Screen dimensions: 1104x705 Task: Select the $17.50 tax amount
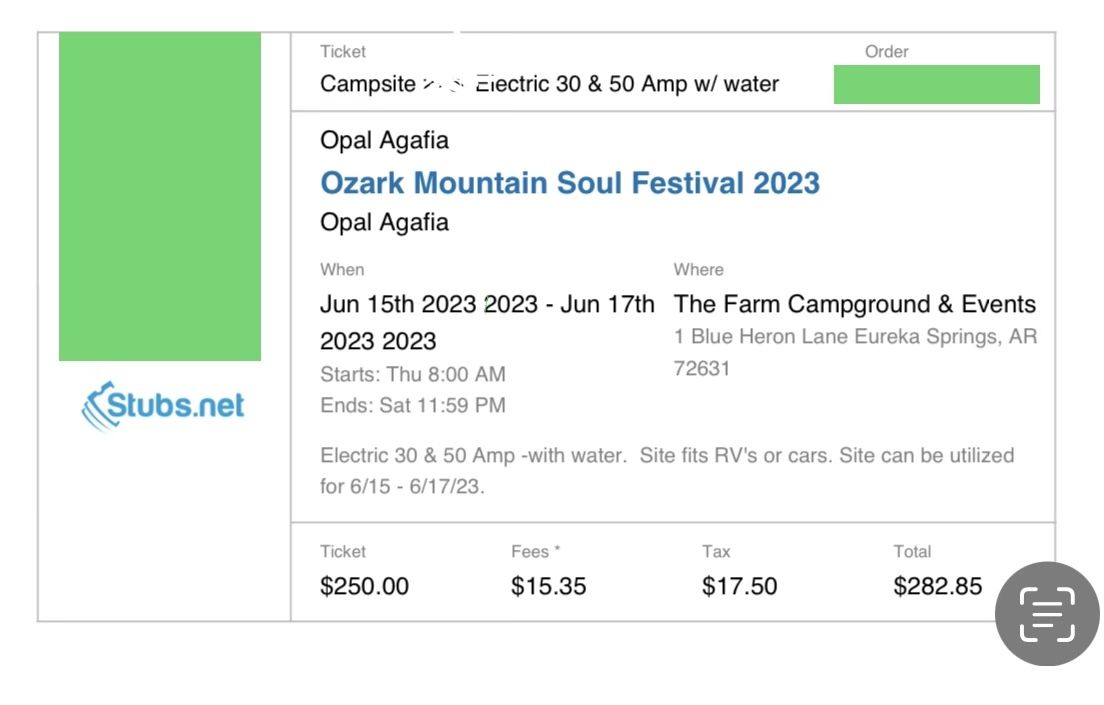pos(739,586)
